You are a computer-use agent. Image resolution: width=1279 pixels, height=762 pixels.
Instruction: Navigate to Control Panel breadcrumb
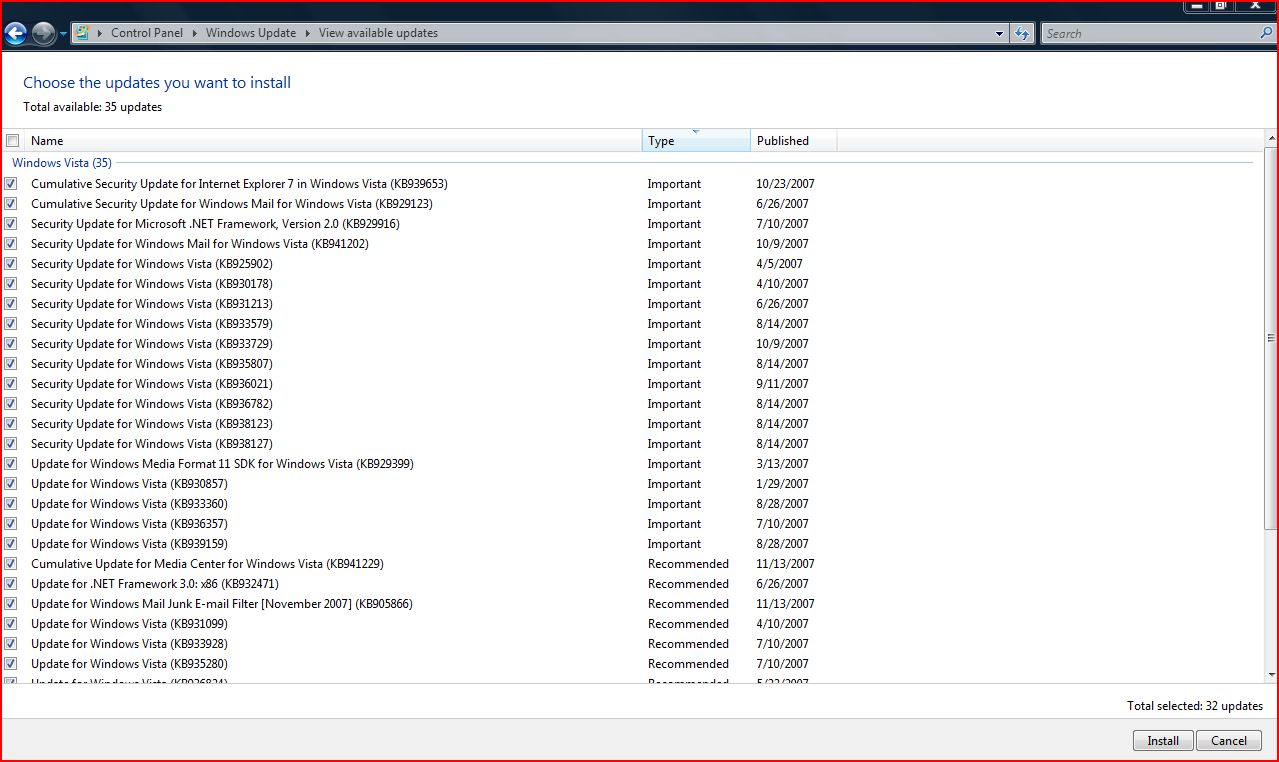coord(147,33)
